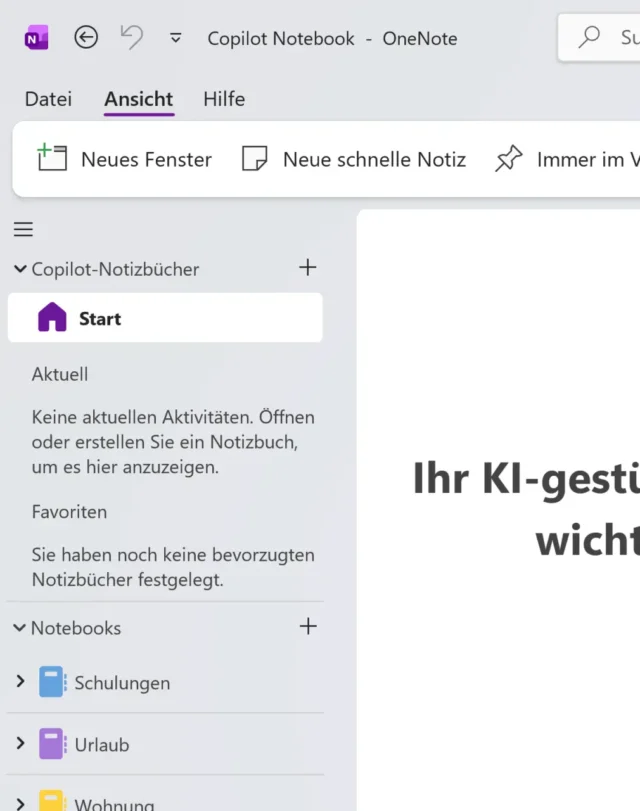
Task: Expand the Schulungen notebook
Action: pyautogui.click(x=20, y=681)
